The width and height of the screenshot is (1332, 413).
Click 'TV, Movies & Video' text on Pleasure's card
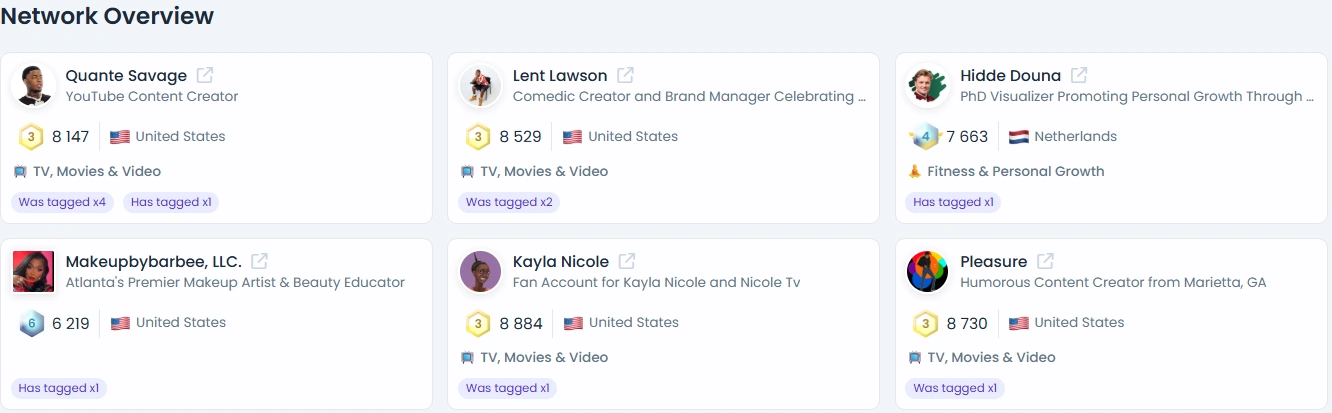pos(991,358)
